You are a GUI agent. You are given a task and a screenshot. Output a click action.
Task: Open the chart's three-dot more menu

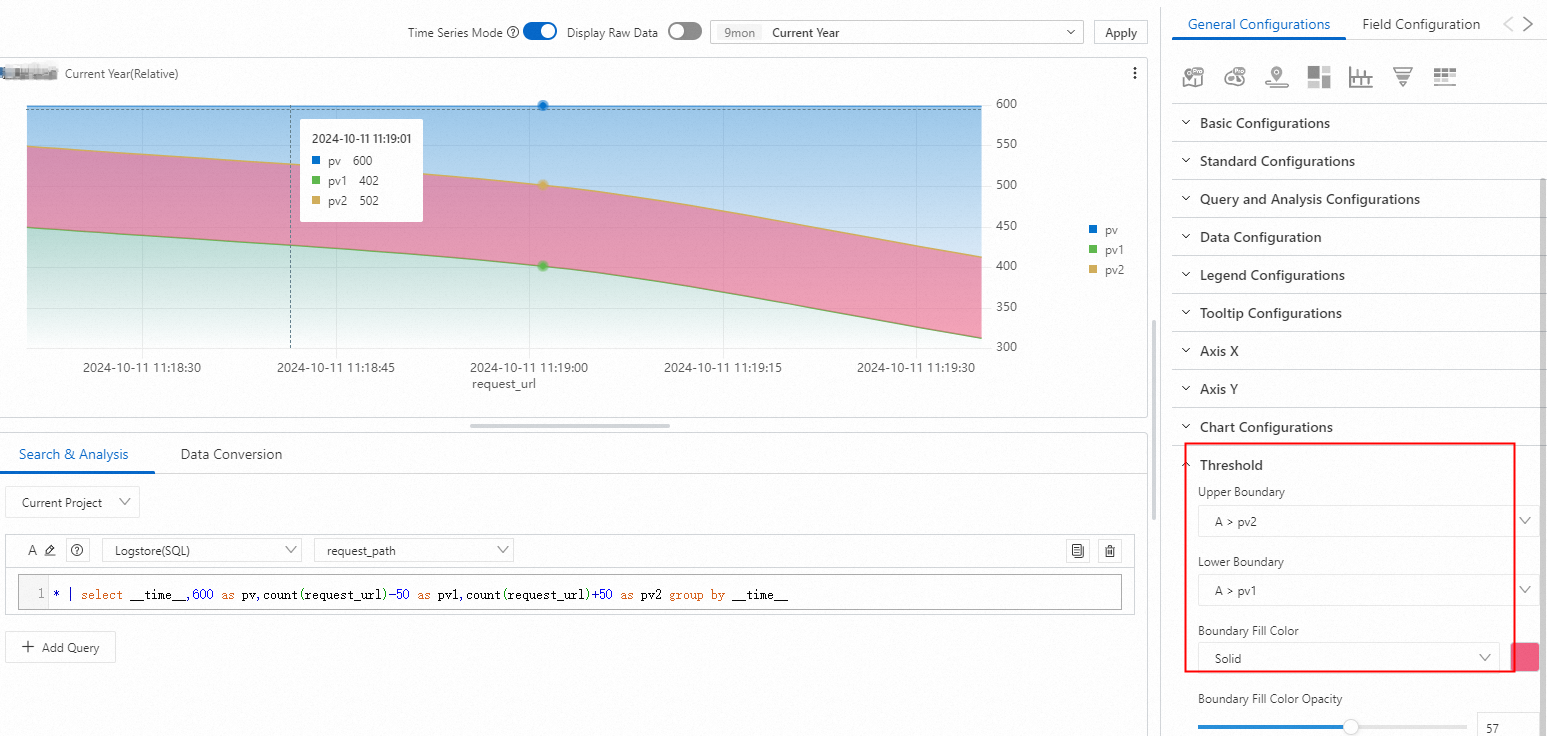coord(1134,73)
